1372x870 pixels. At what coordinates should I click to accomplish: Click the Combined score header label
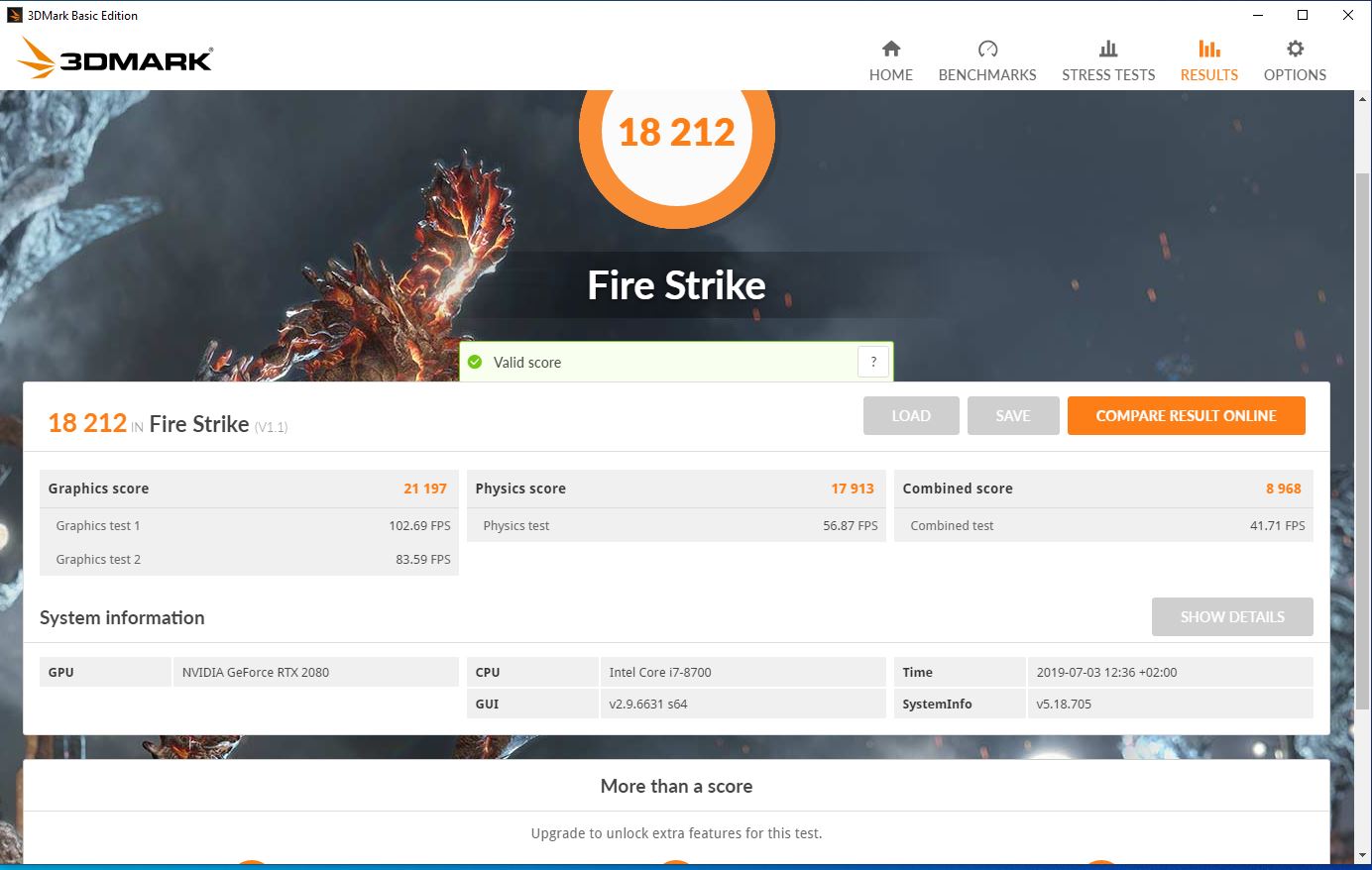pos(958,489)
